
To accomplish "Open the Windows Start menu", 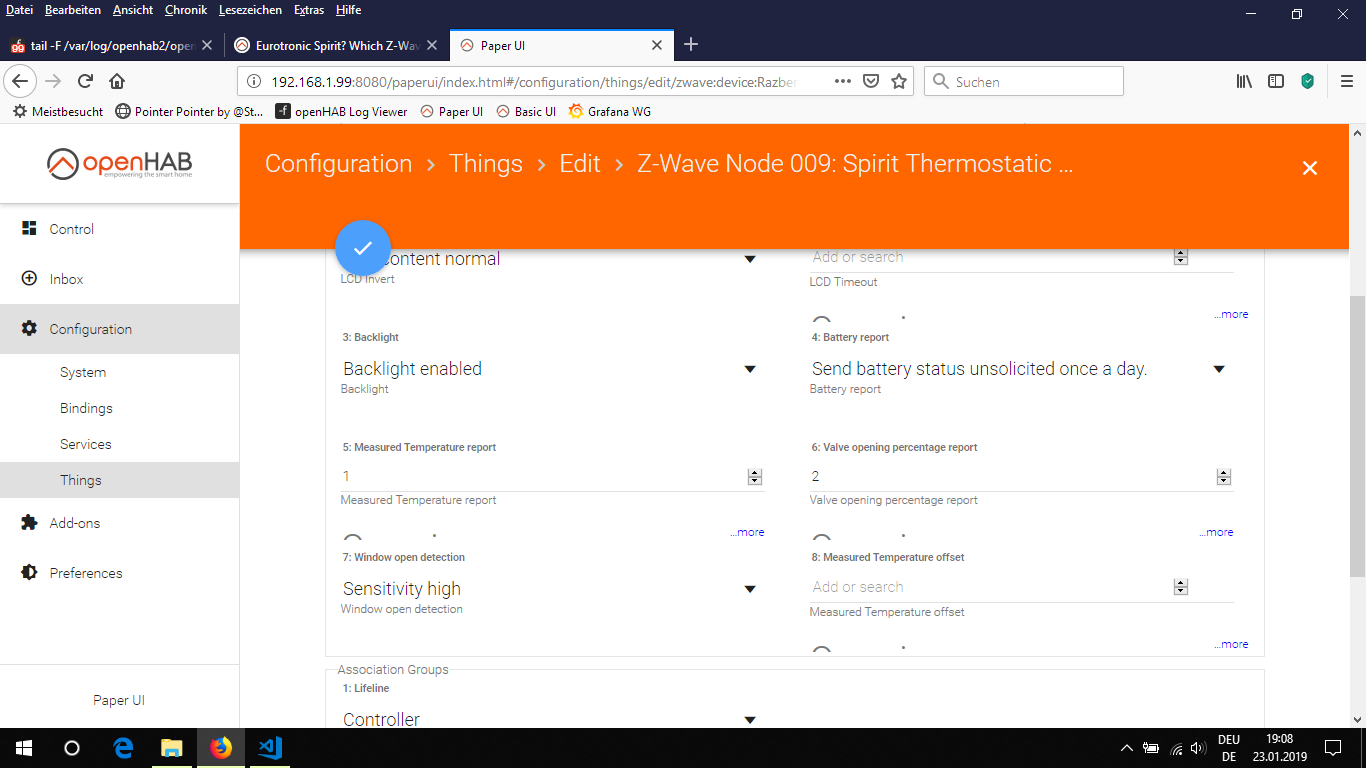I will coord(24,748).
